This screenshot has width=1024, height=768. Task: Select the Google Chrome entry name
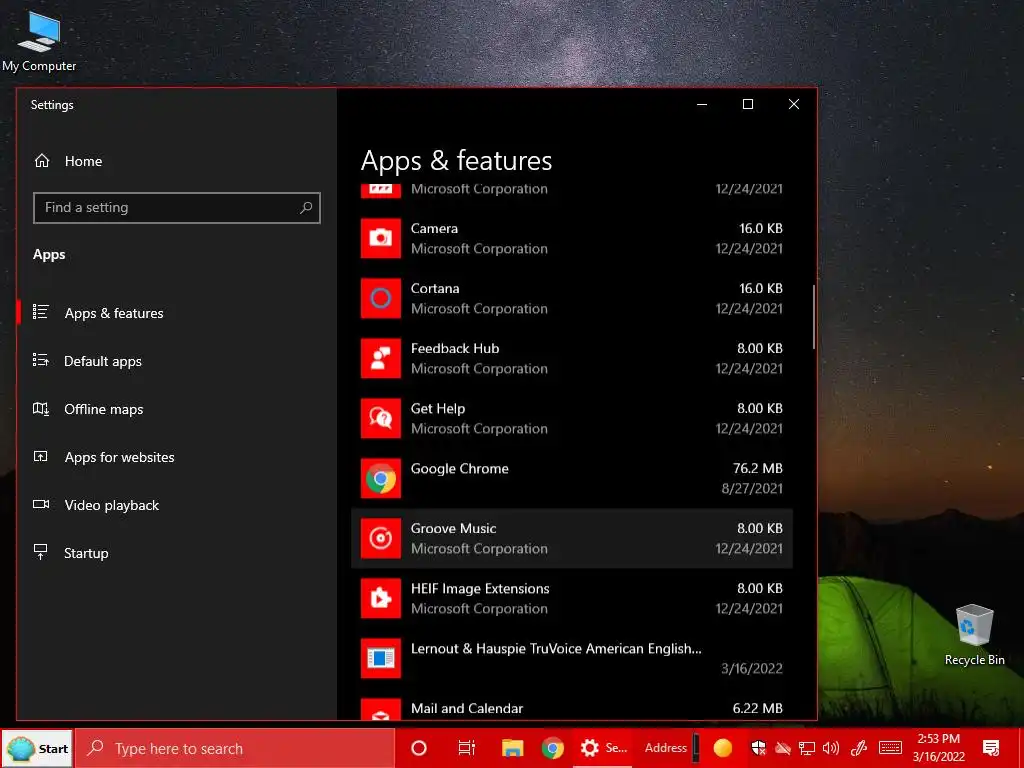pos(460,469)
